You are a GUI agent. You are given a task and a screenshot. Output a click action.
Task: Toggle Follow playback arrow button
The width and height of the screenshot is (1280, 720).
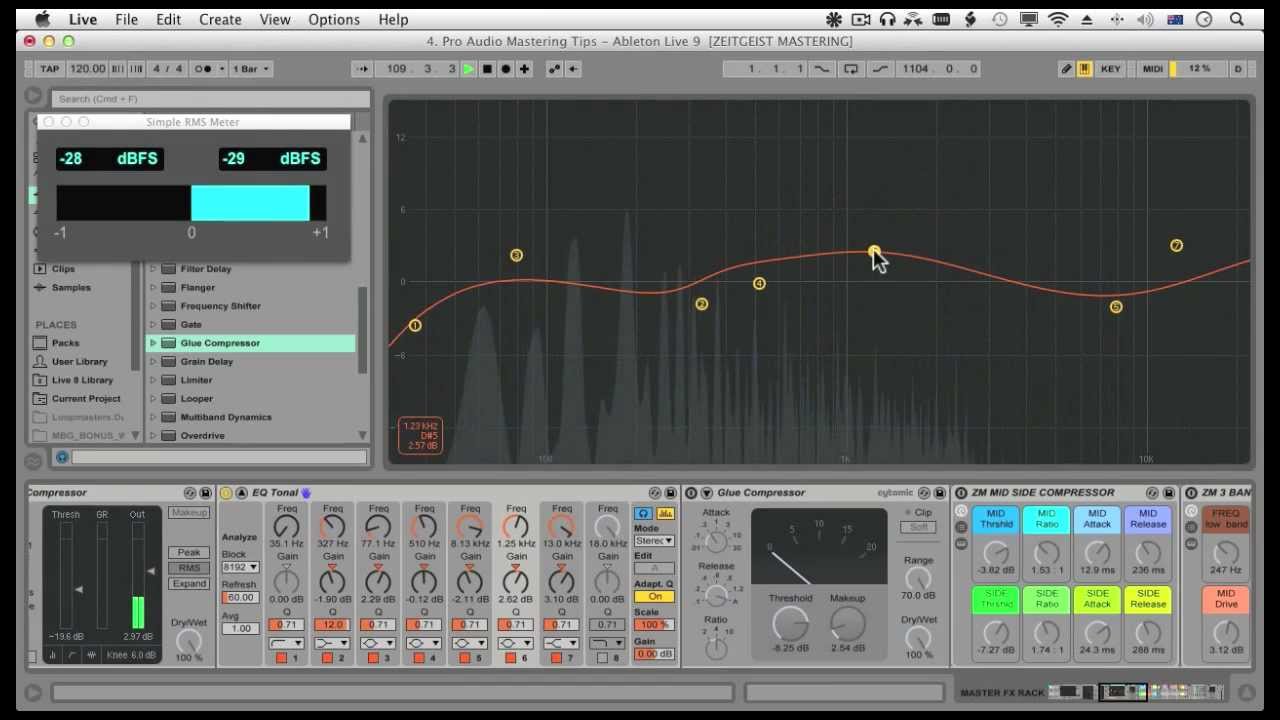[362, 69]
